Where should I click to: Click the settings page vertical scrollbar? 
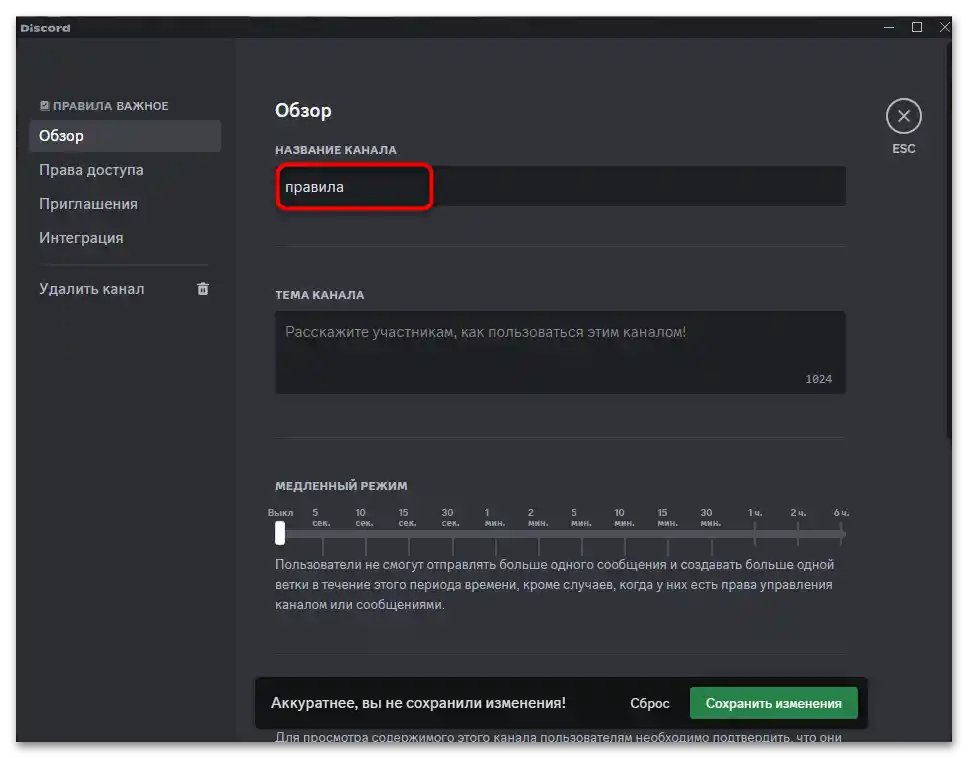[x=948, y=241]
